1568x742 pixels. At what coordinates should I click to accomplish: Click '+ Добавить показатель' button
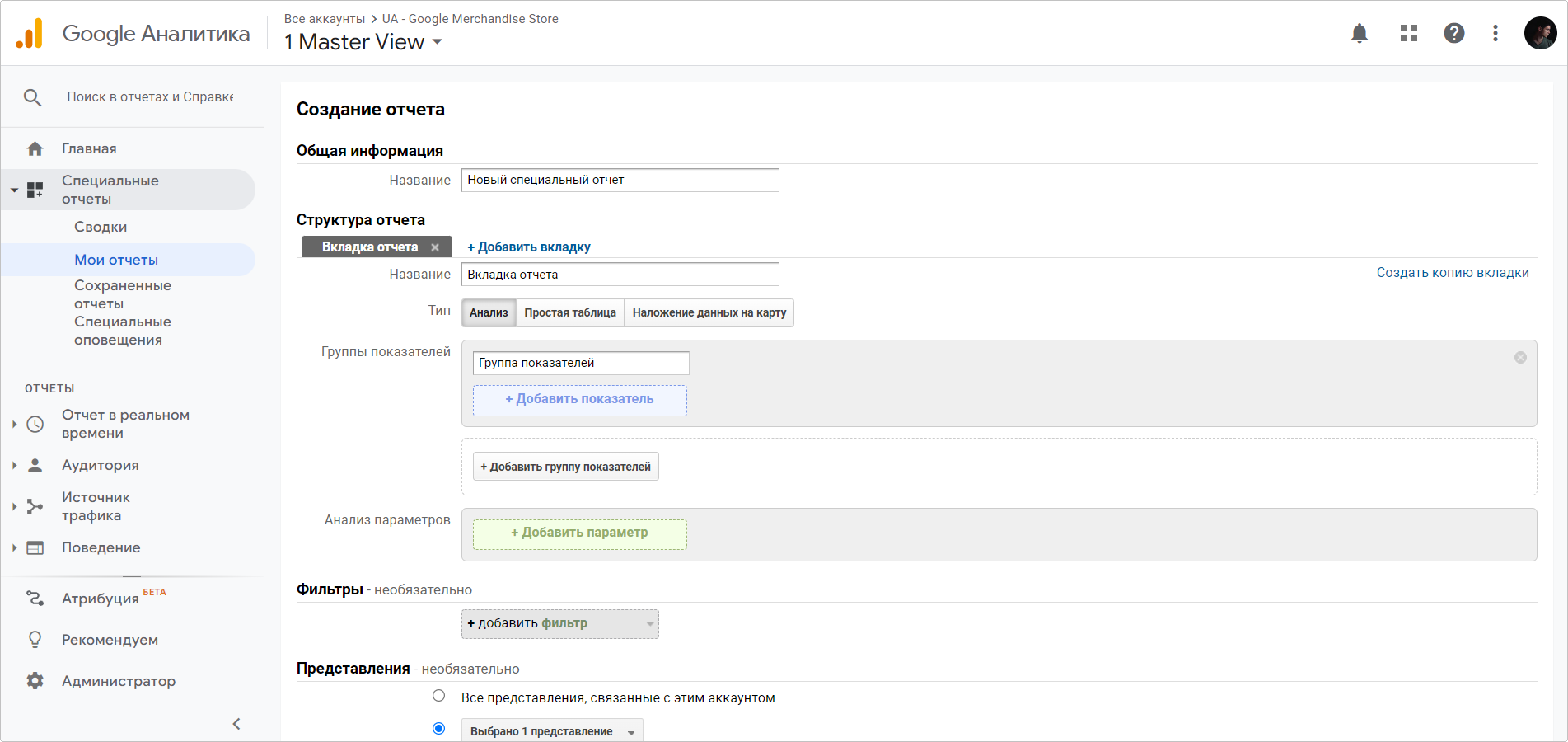580,399
